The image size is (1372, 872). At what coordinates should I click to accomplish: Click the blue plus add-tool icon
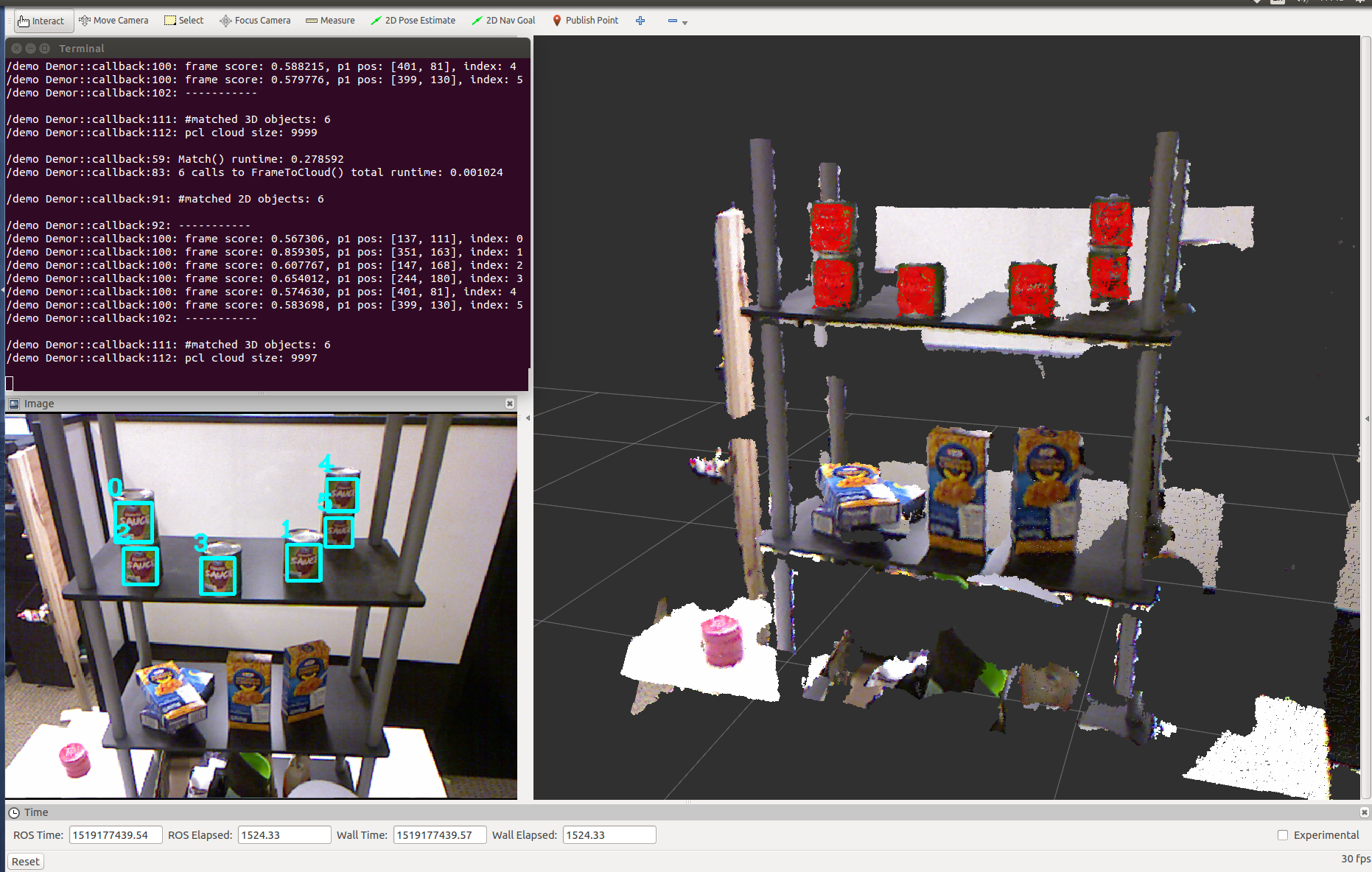click(x=640, y=21)
